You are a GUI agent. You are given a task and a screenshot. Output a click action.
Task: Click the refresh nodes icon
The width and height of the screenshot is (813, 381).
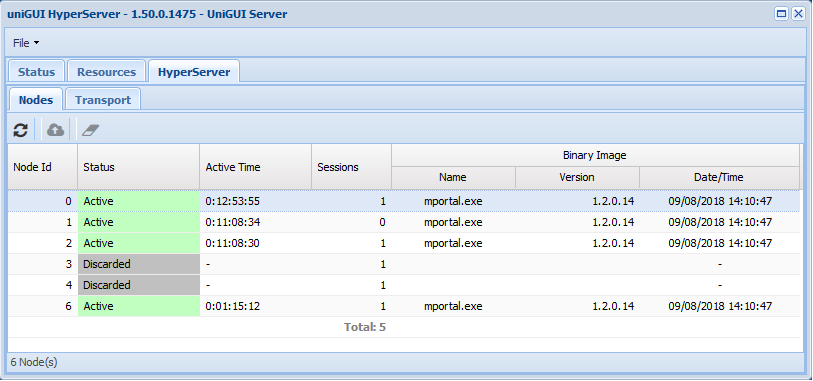(x=21, y=130)
